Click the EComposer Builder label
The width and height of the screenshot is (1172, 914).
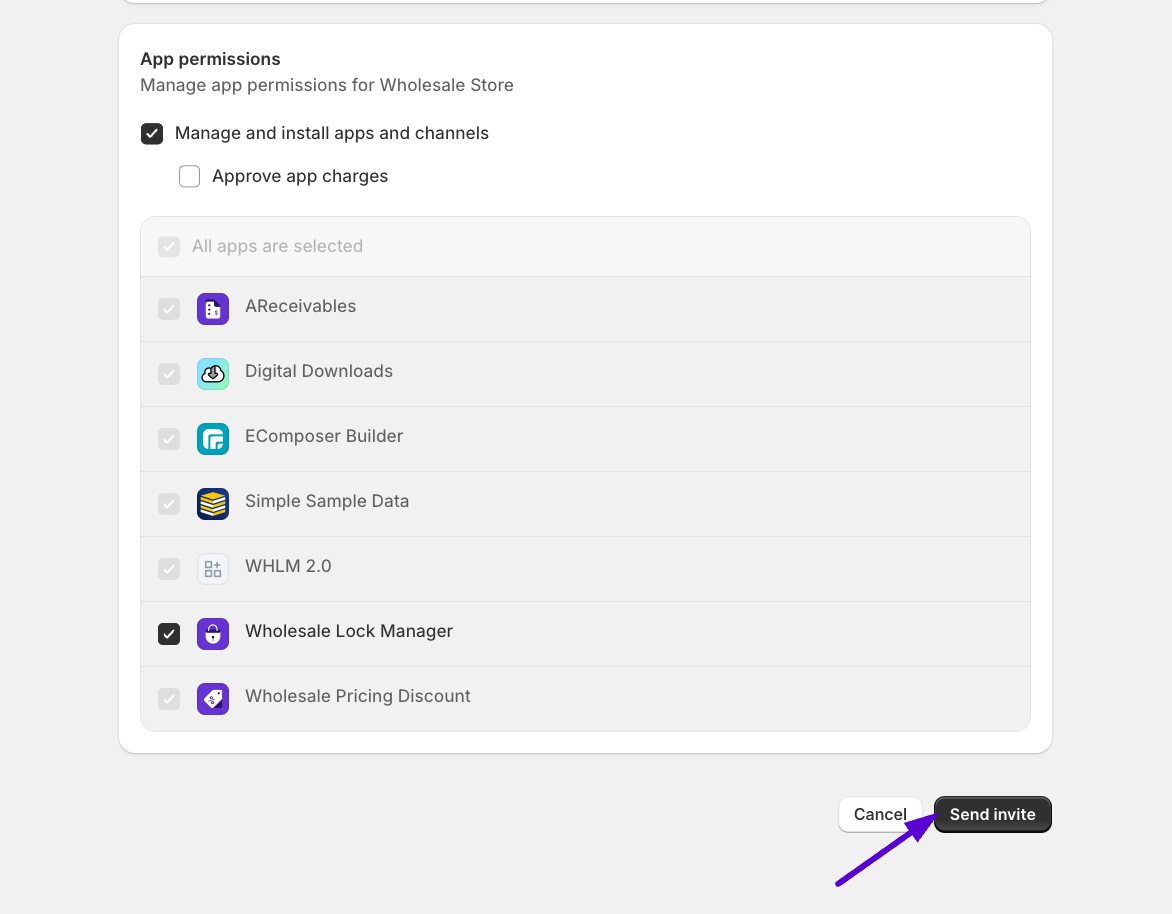[324, 436]
